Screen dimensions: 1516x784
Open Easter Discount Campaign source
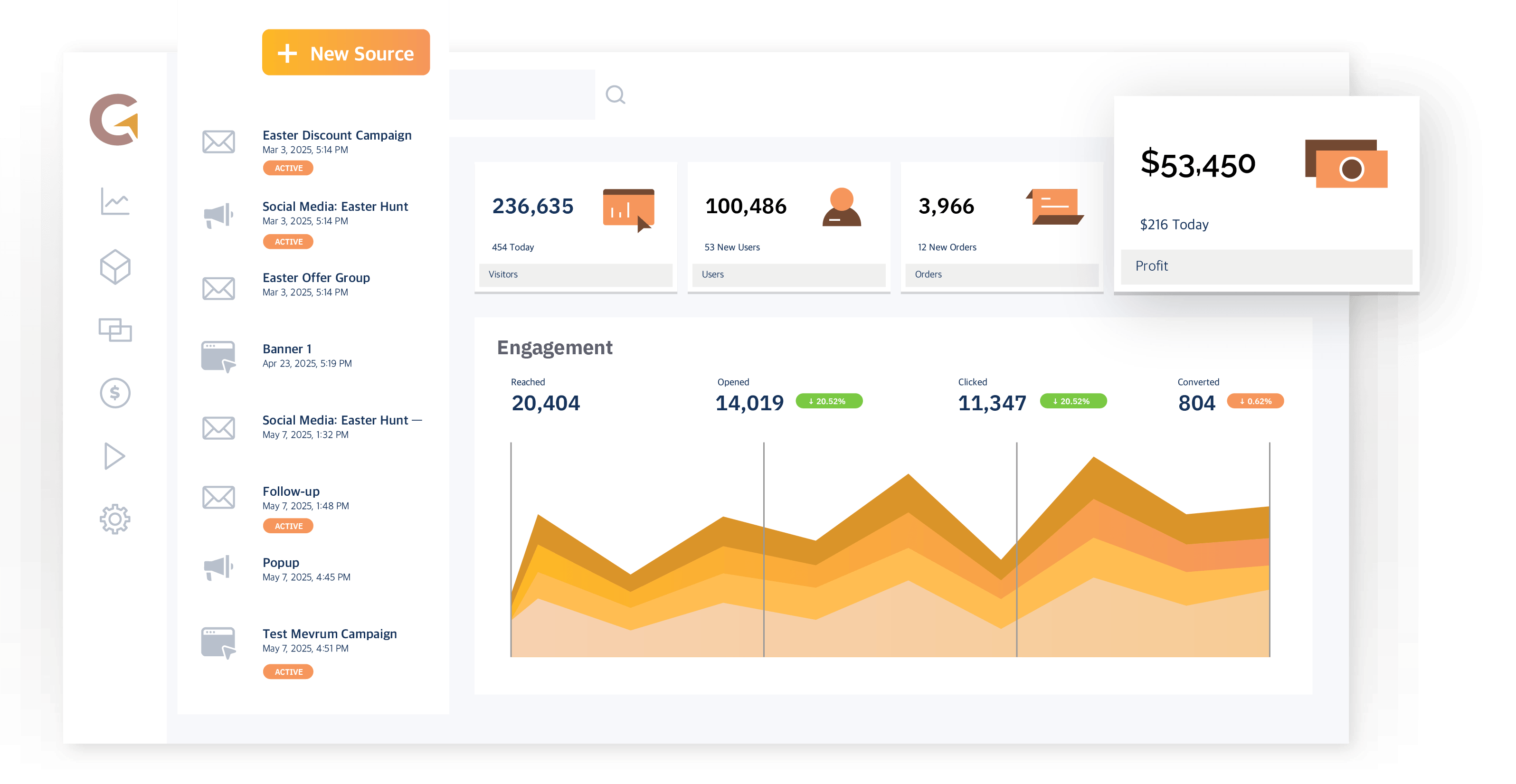tap(337, 135)
